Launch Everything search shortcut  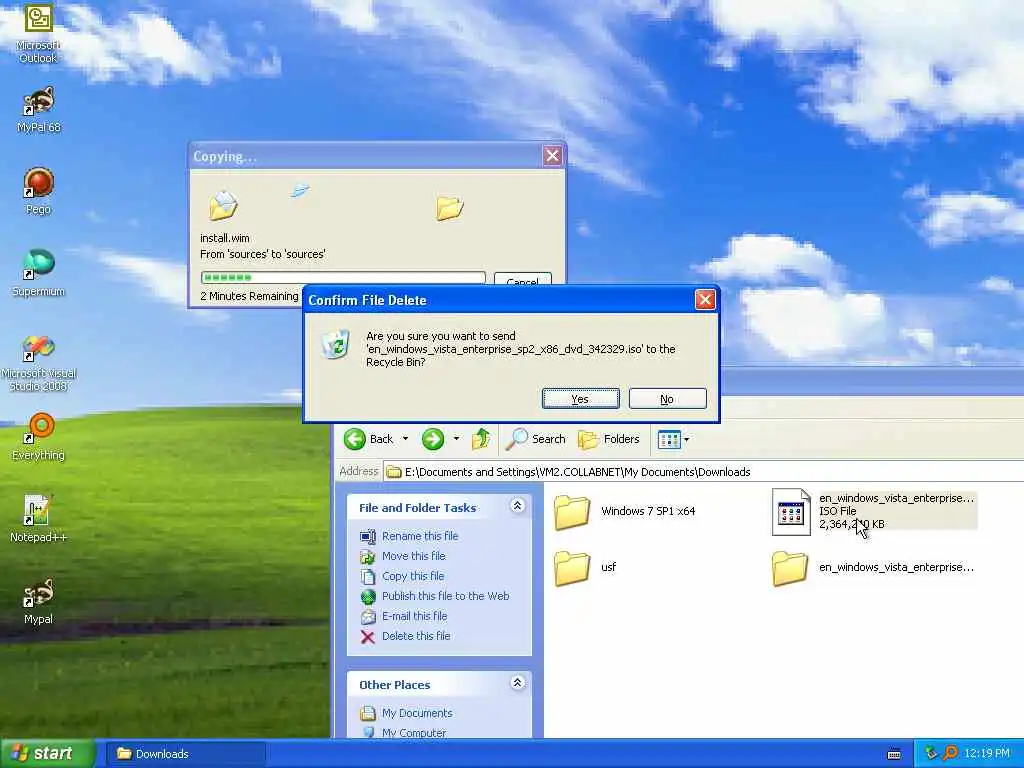38,436
